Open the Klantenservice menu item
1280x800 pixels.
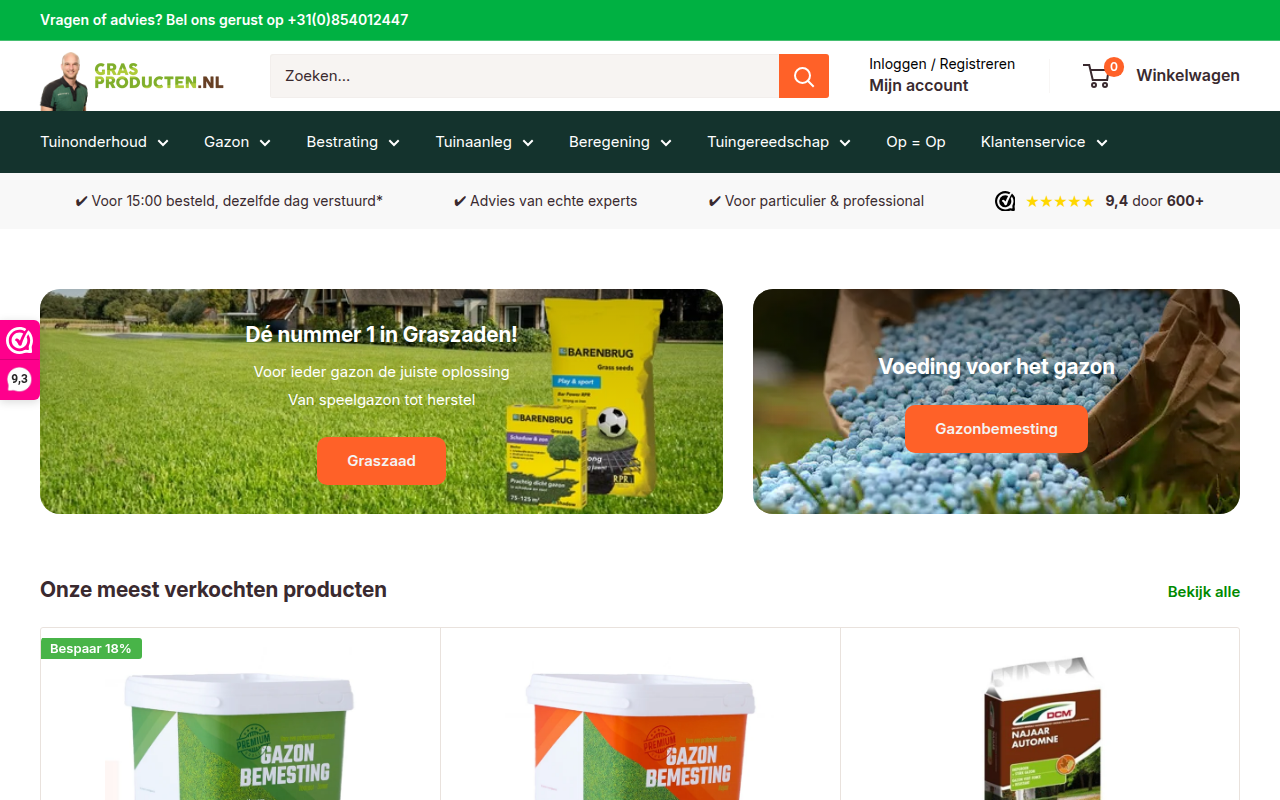pyautogui.click(x=1033, y=142)
